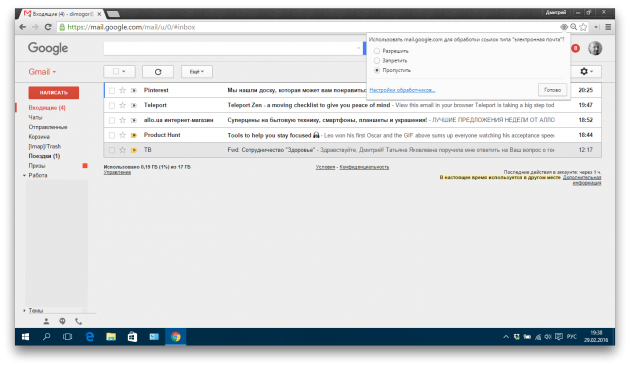The width and height of the screenshot is (630, 367).
Task: Select the allo.ua email checkbox
Action: coord(112,120)
